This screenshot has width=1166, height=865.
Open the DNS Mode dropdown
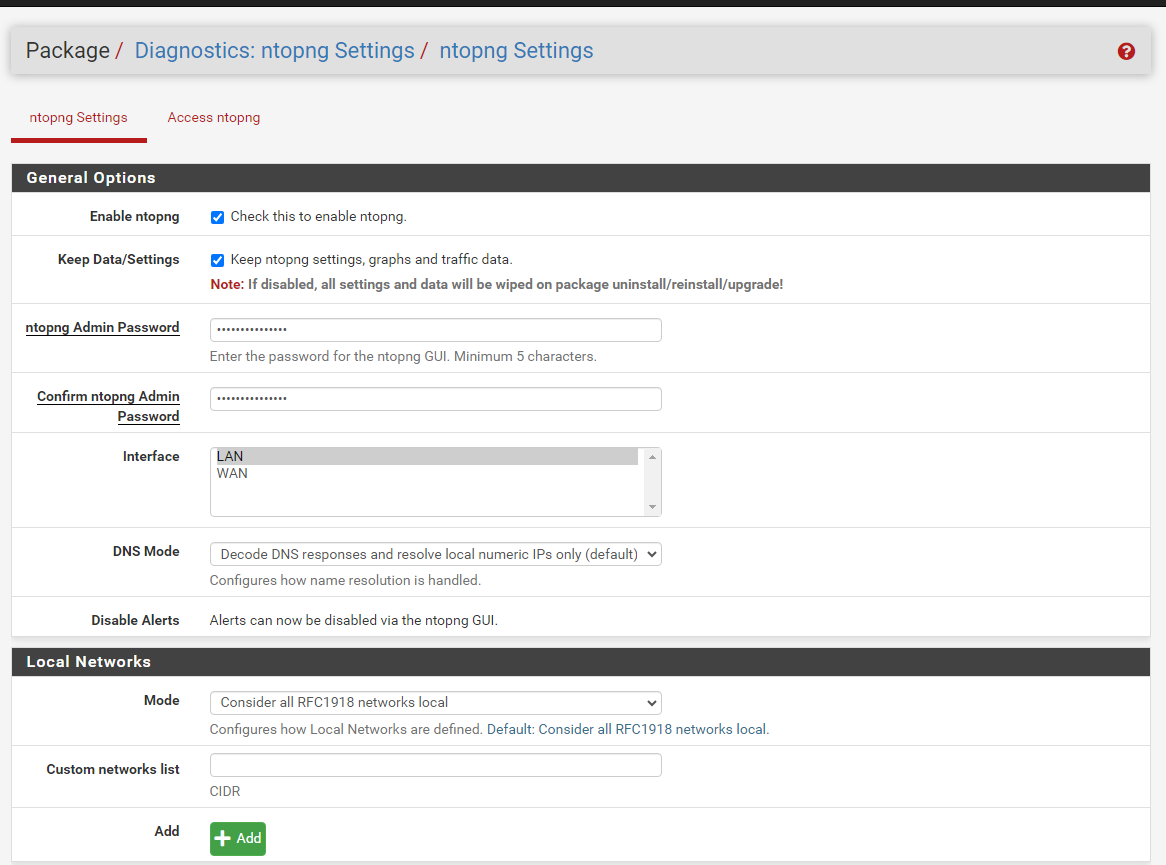tap(435, 554)
